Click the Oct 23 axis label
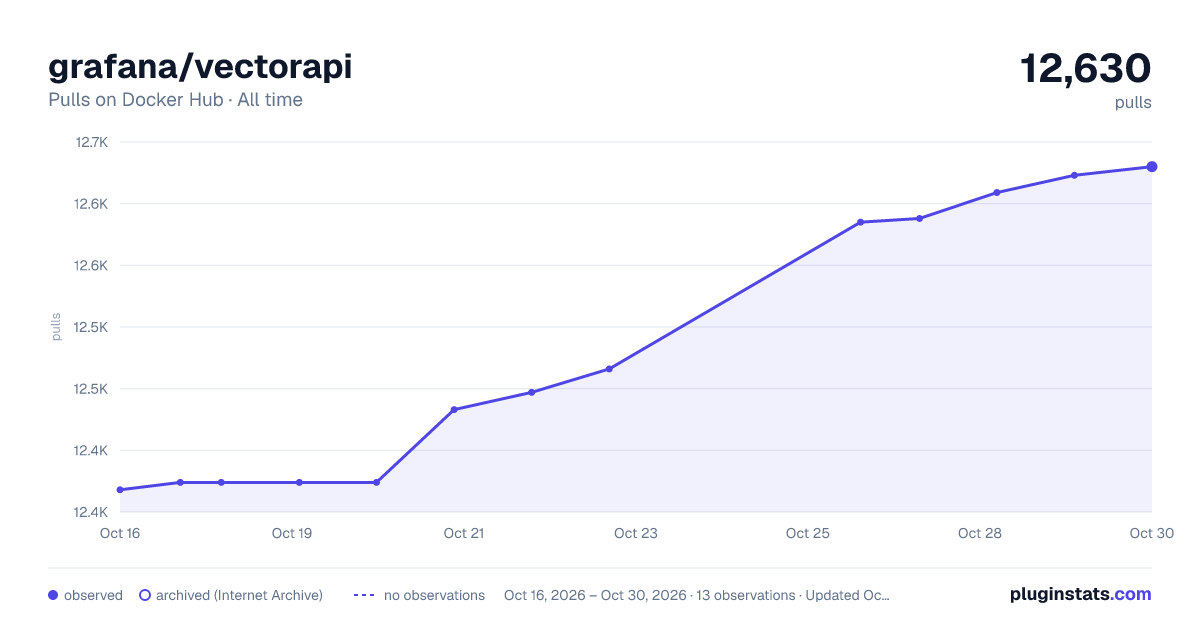This screenshot has height=630, width=1200. coord(636,533)
